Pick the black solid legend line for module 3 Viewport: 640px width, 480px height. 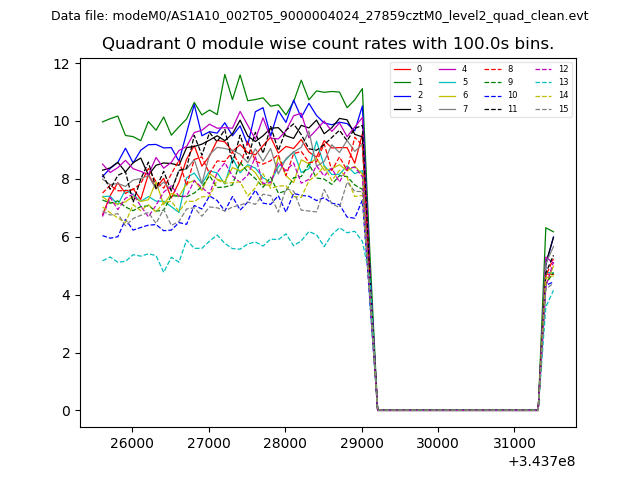click(403, 109)
